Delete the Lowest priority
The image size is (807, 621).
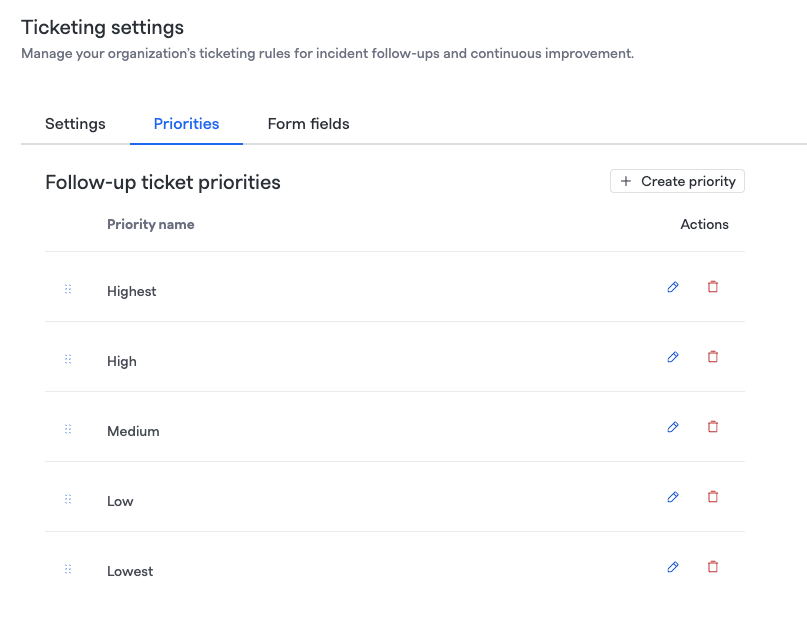(713, 567)
